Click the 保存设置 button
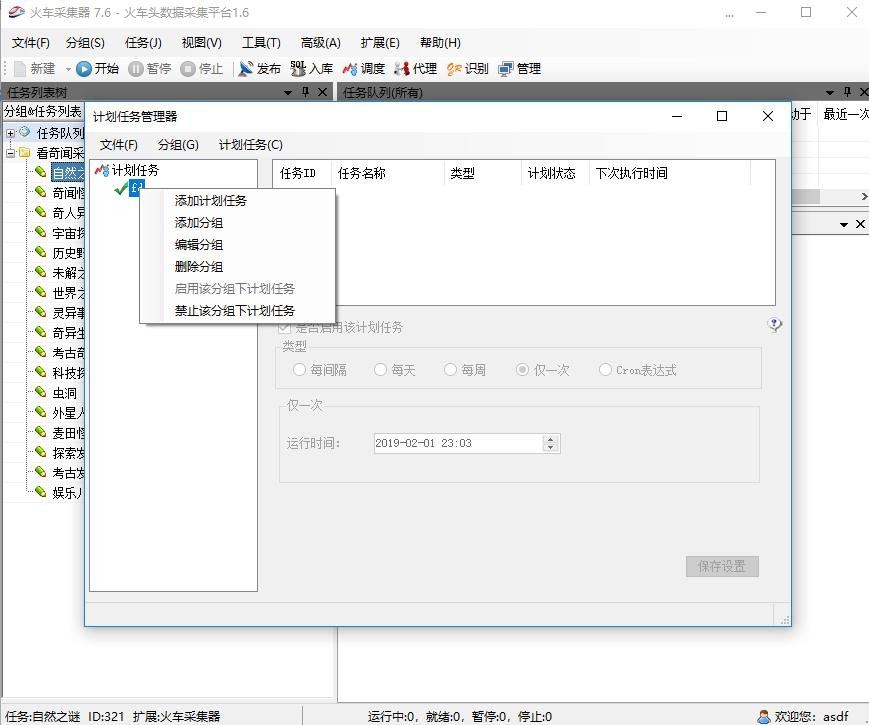 coord(722,566)
